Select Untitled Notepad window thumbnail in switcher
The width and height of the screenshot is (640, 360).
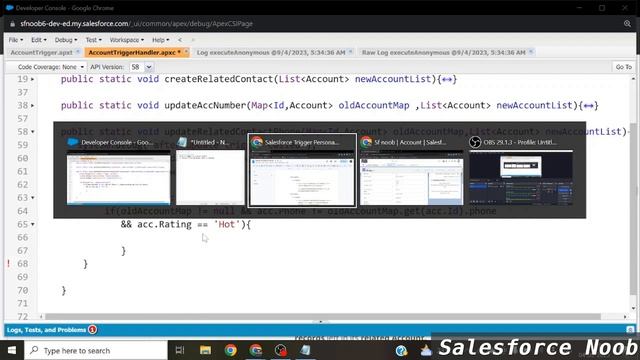click(x=210, y=177)
